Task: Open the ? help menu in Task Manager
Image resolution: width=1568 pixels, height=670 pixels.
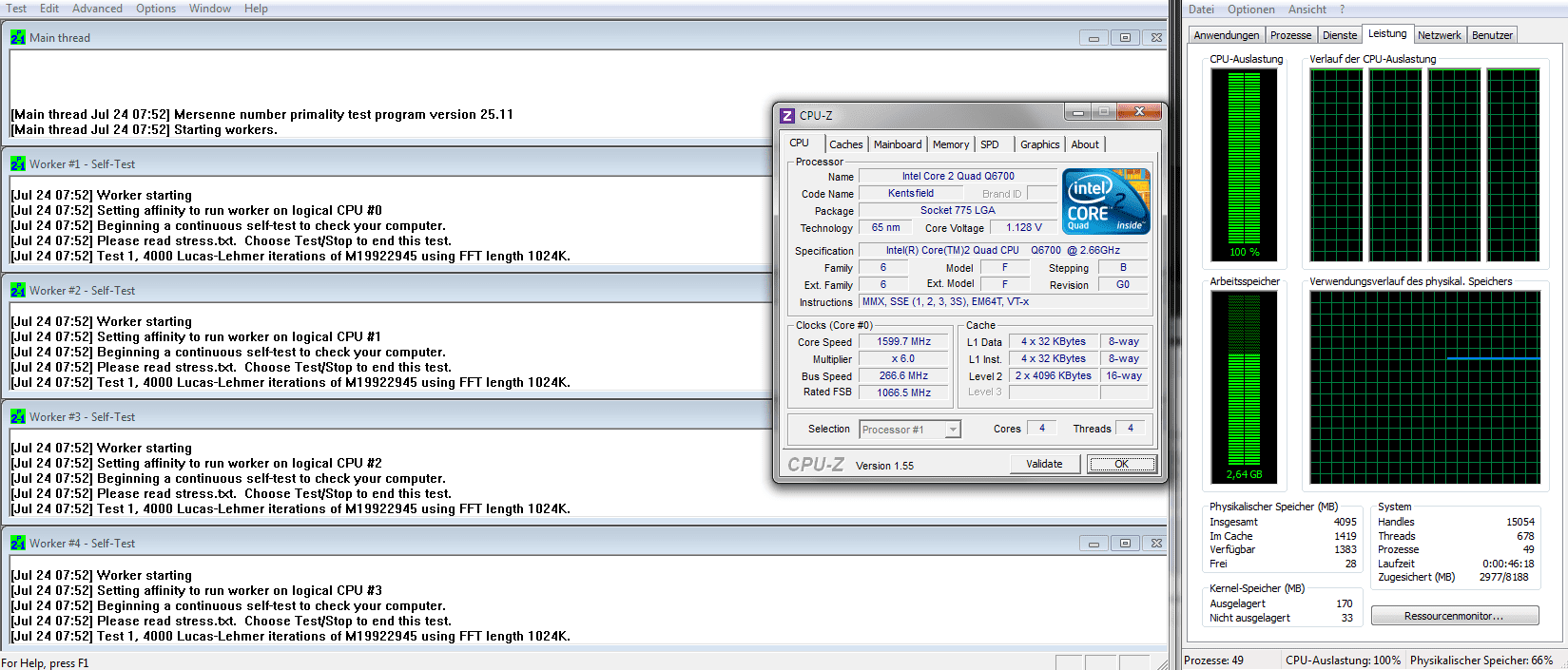Action: [x=1343, y=10]
